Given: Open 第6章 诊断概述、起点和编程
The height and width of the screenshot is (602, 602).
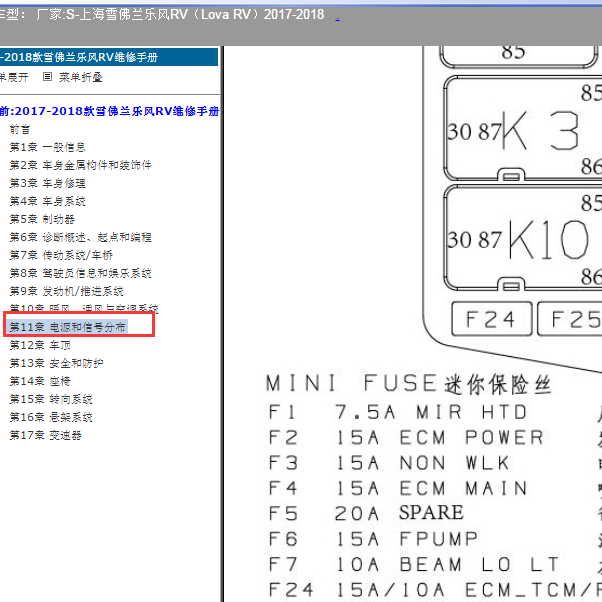Looking at the screenshot, I should point(80,237).
